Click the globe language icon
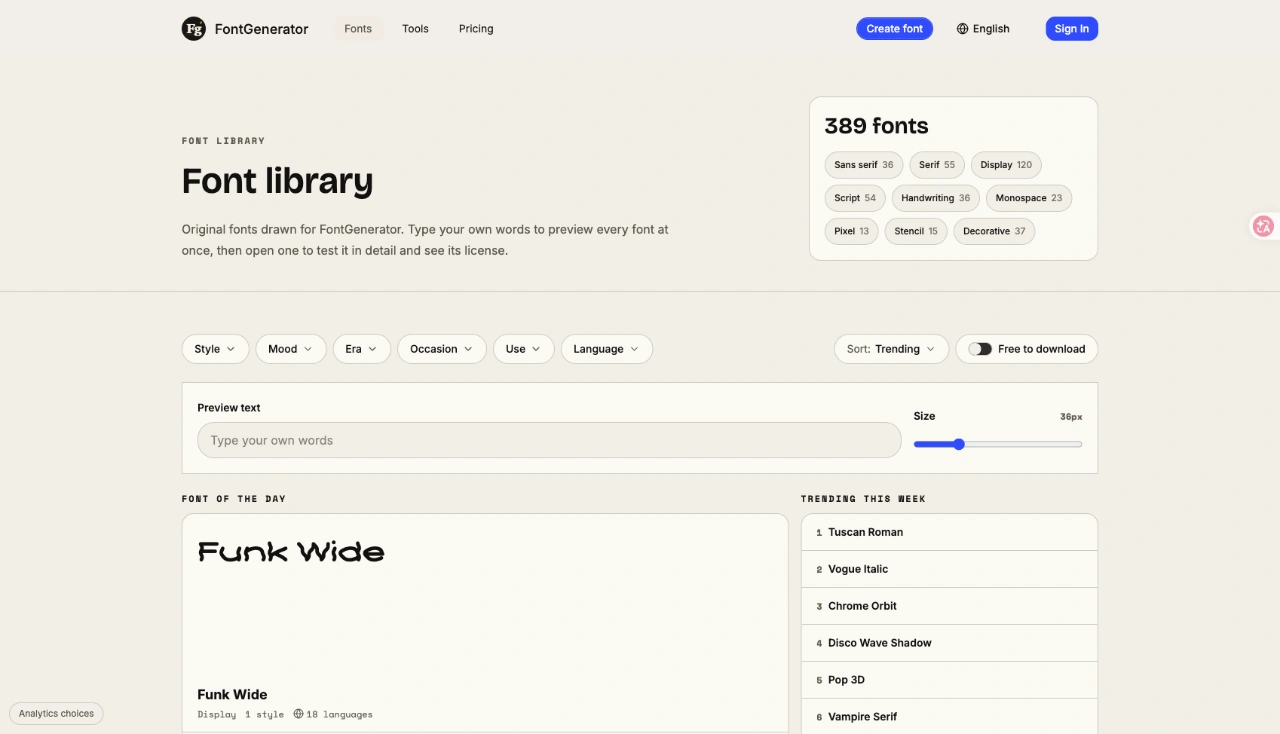Viewport: 1280px width, 734px height. (x=962, y=29)
